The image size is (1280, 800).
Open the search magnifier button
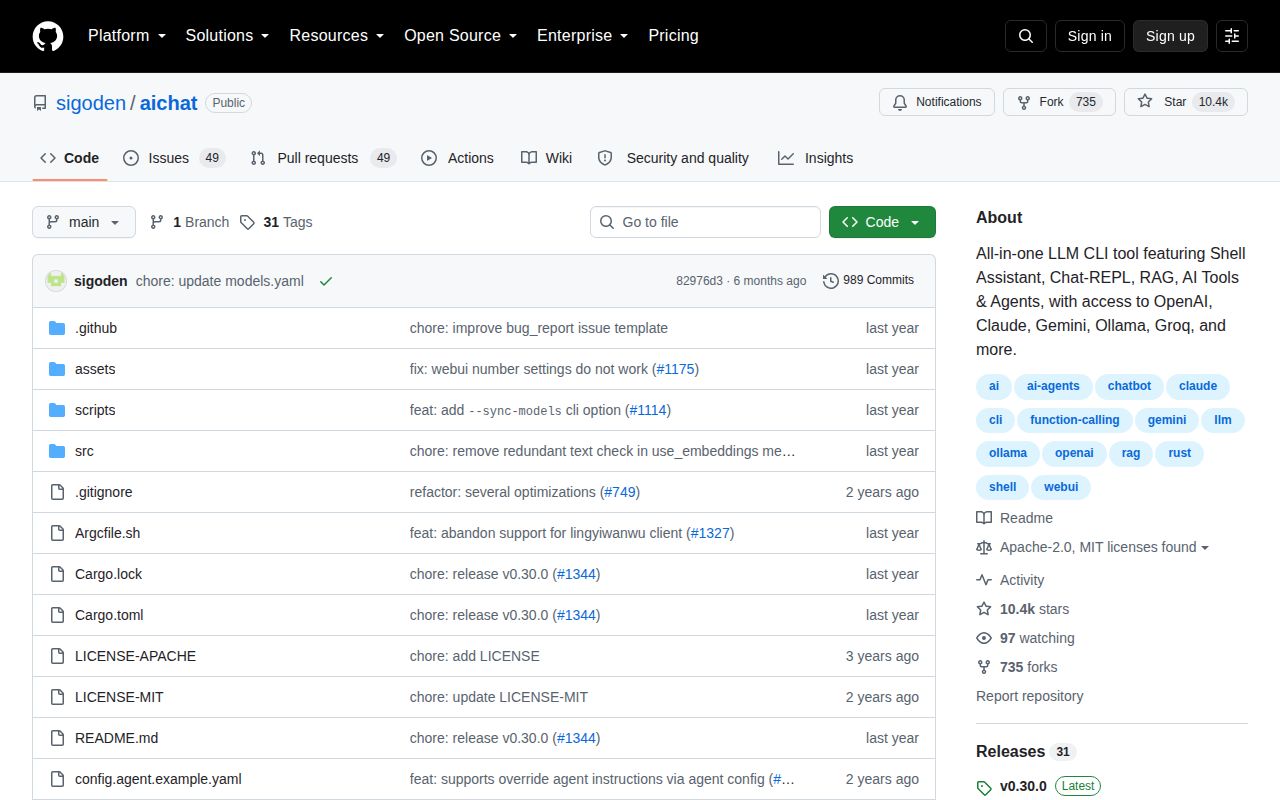(x=1026, y=36)
